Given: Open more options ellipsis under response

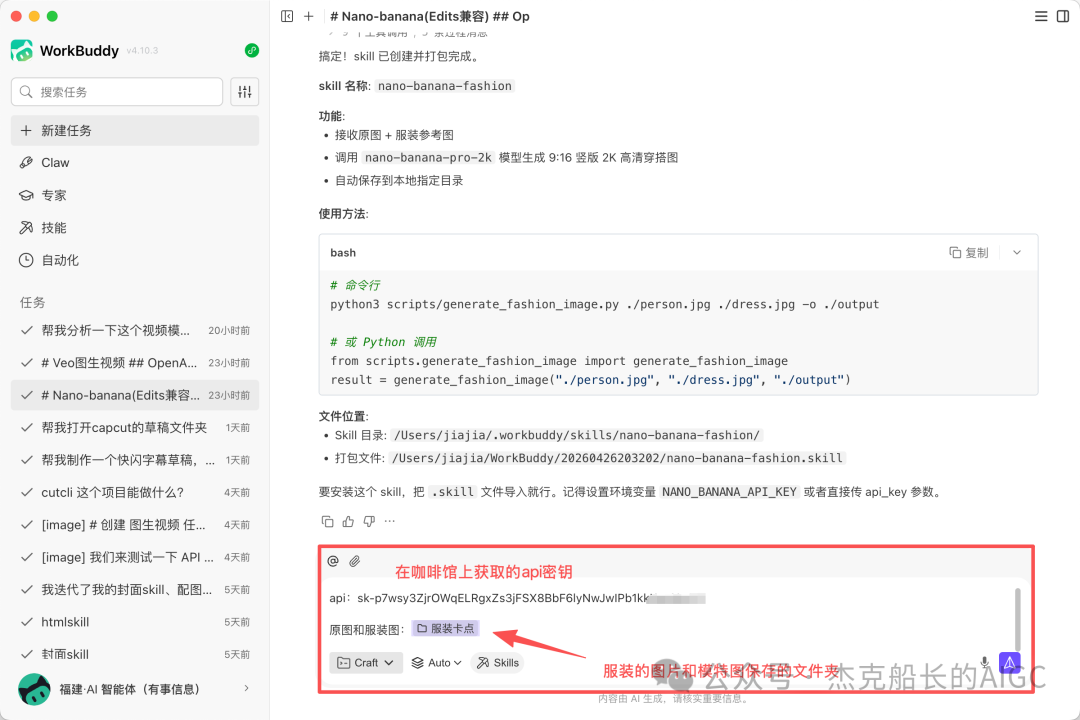Looking at the screenshot, I should coord(390,522).
